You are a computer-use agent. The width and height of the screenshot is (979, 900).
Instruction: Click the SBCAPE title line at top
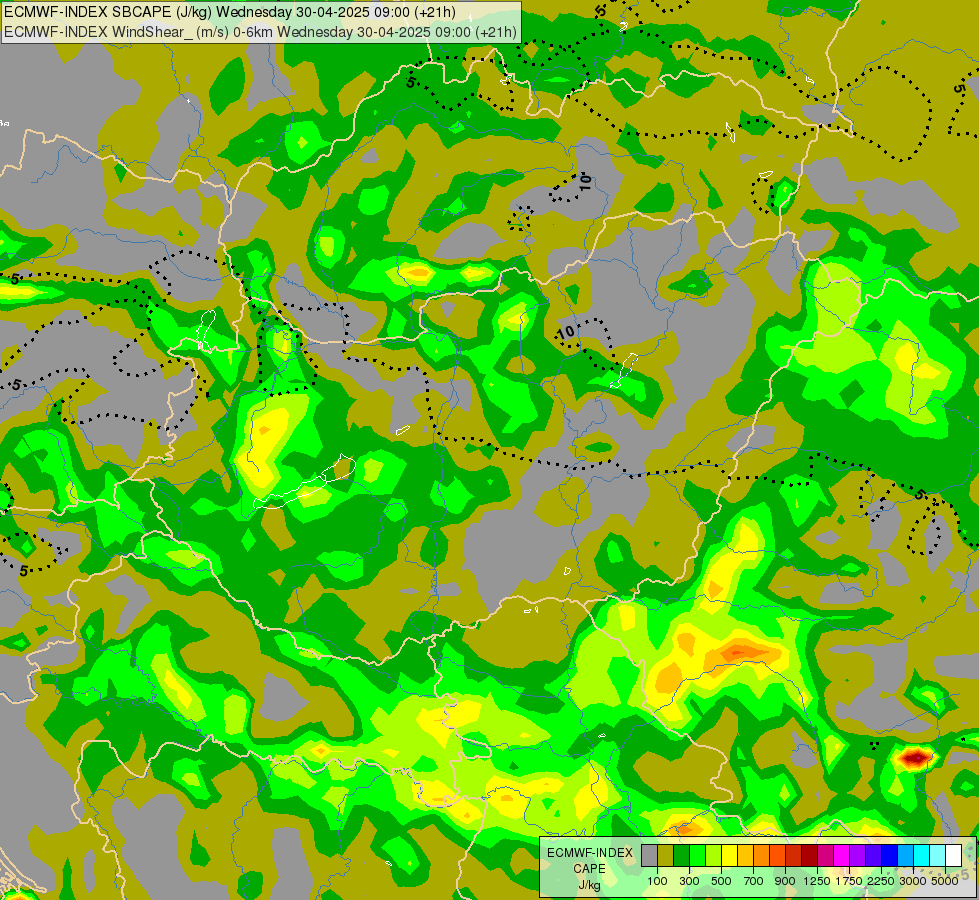tap(230, 12)
